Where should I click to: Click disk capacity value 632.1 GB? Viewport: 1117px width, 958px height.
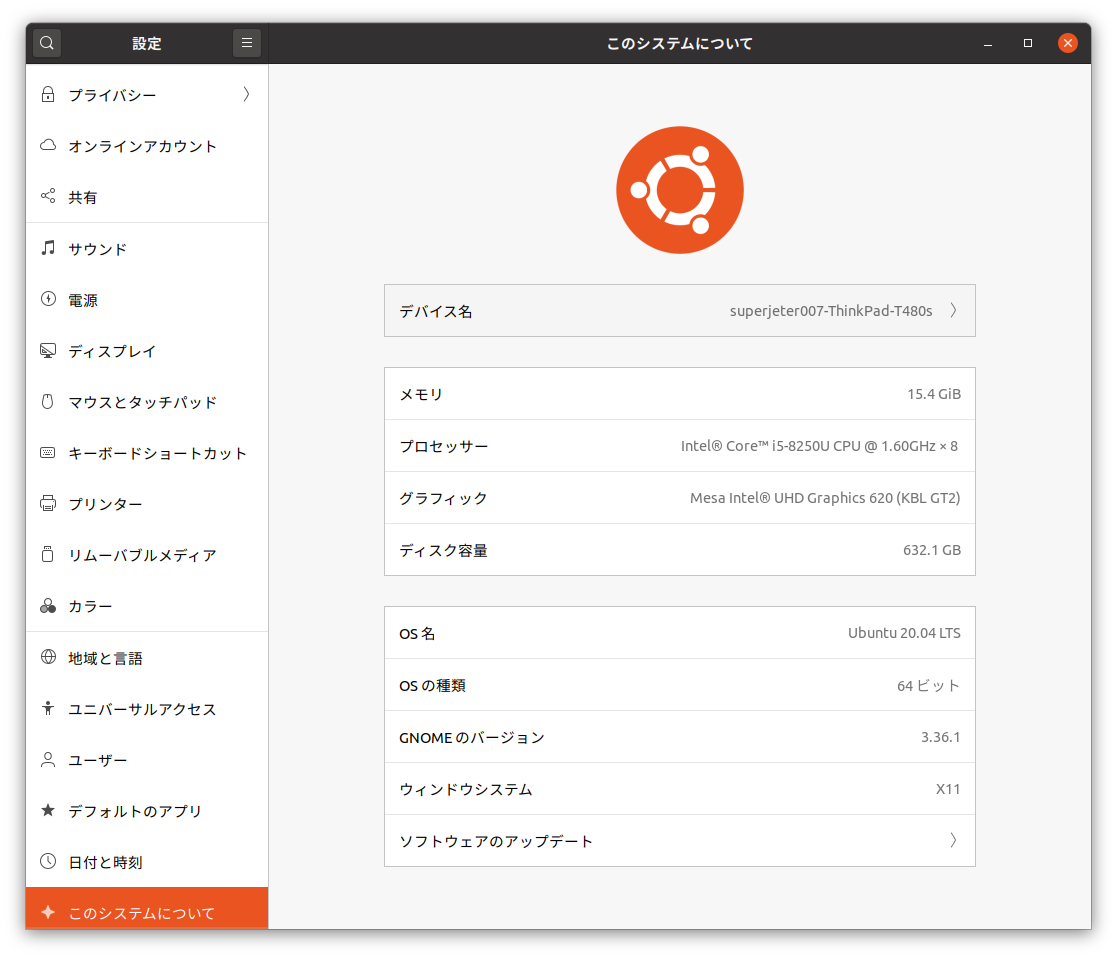(x=932, y=550)
